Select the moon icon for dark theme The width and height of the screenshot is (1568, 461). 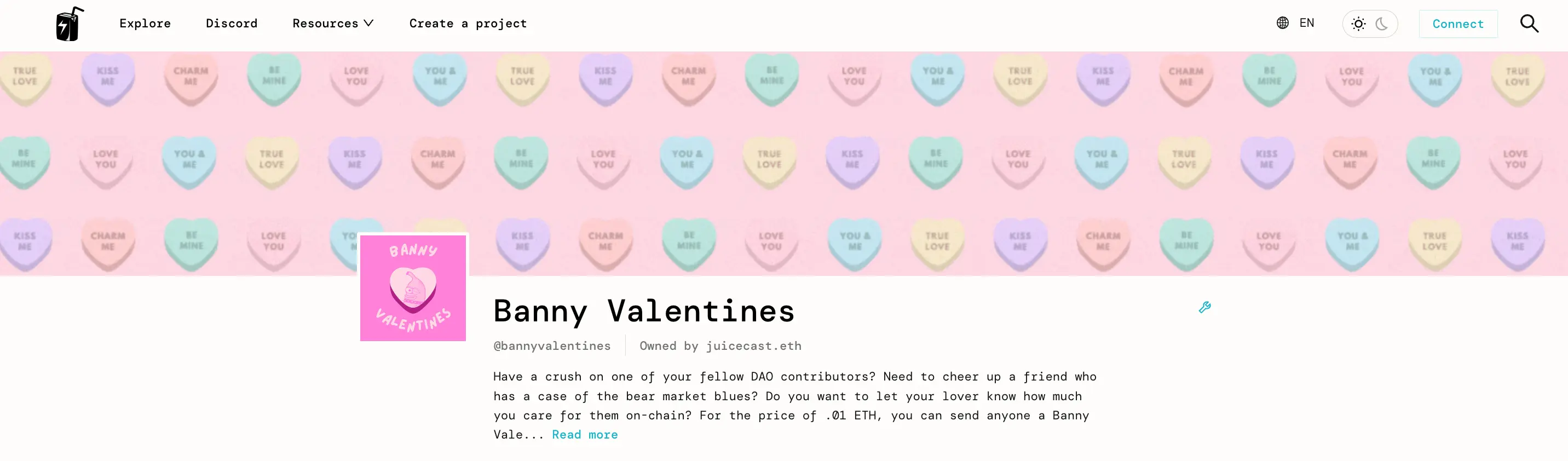(x=1381, y=24)
